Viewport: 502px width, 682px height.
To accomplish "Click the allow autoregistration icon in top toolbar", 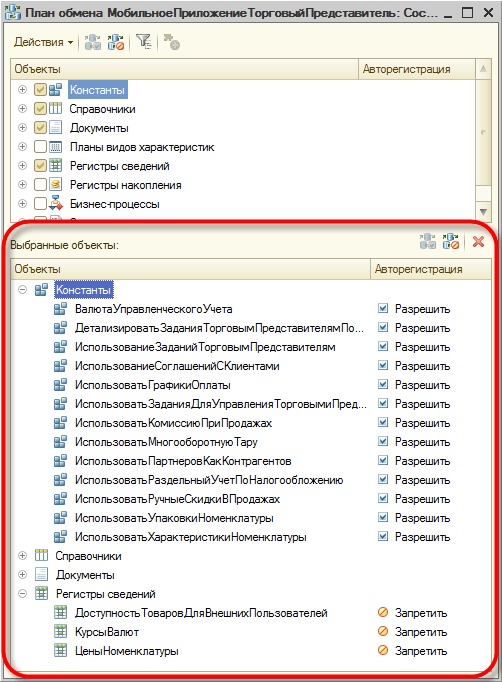I will click(x=93, y=42).
